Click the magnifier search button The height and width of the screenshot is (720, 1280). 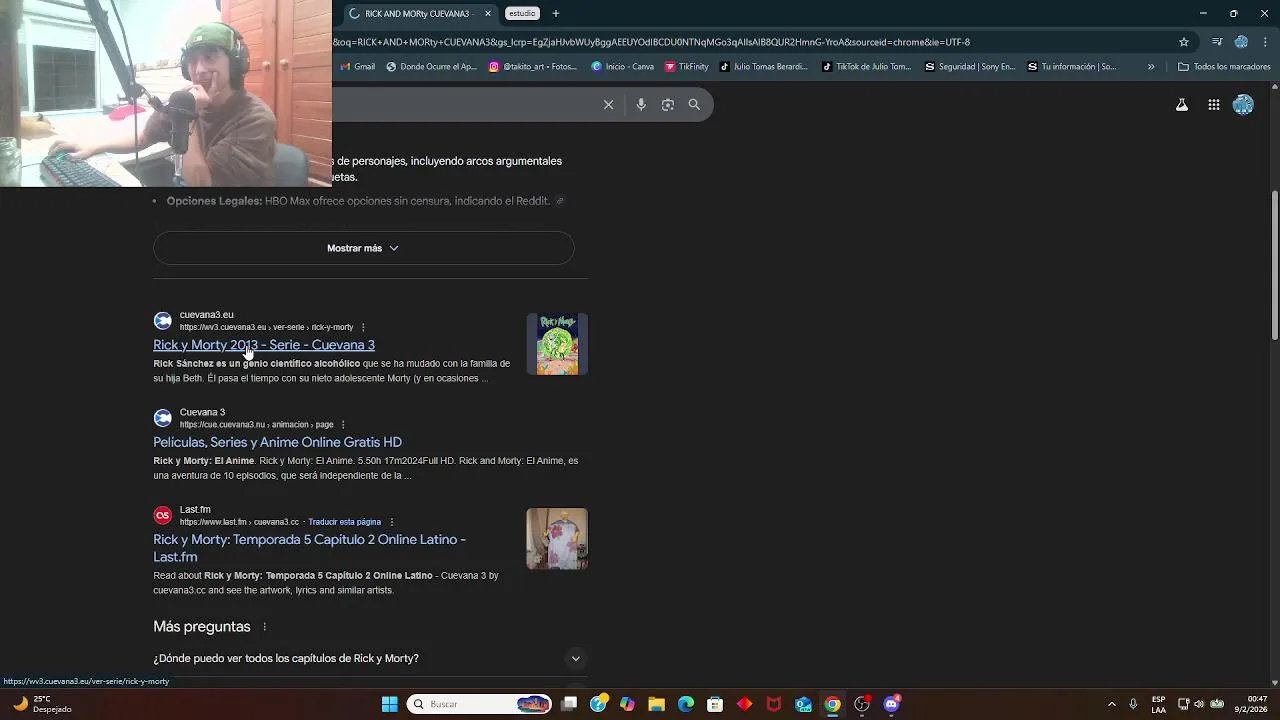point(694,104)
